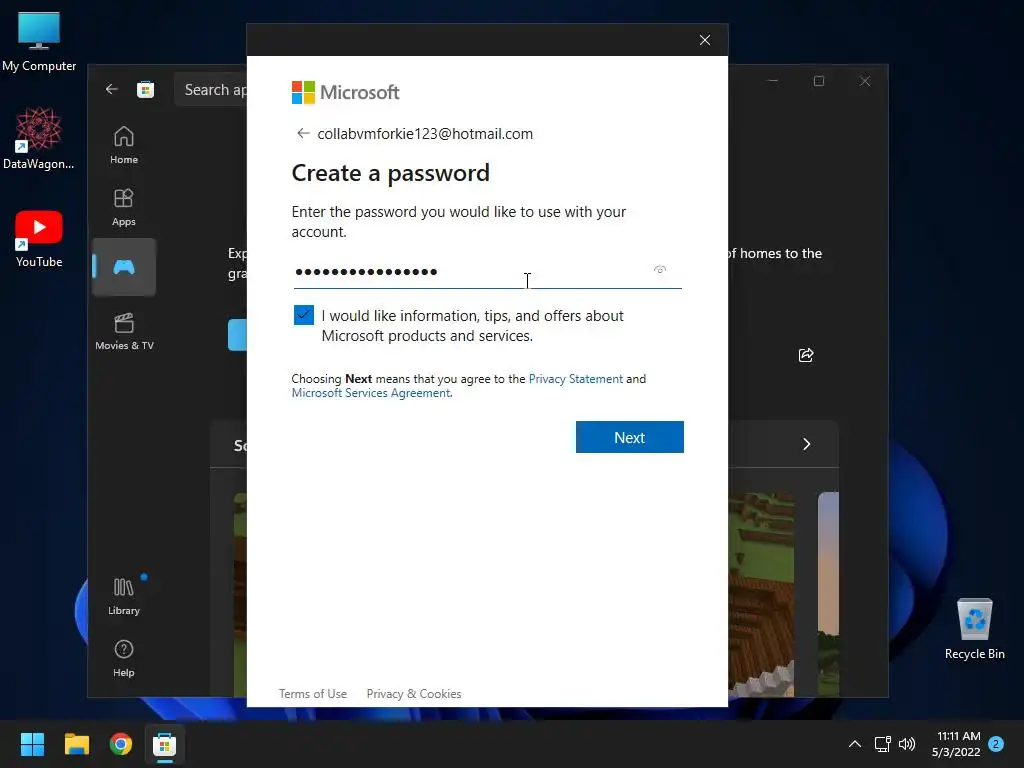Click the password input field

pos(487,272)
